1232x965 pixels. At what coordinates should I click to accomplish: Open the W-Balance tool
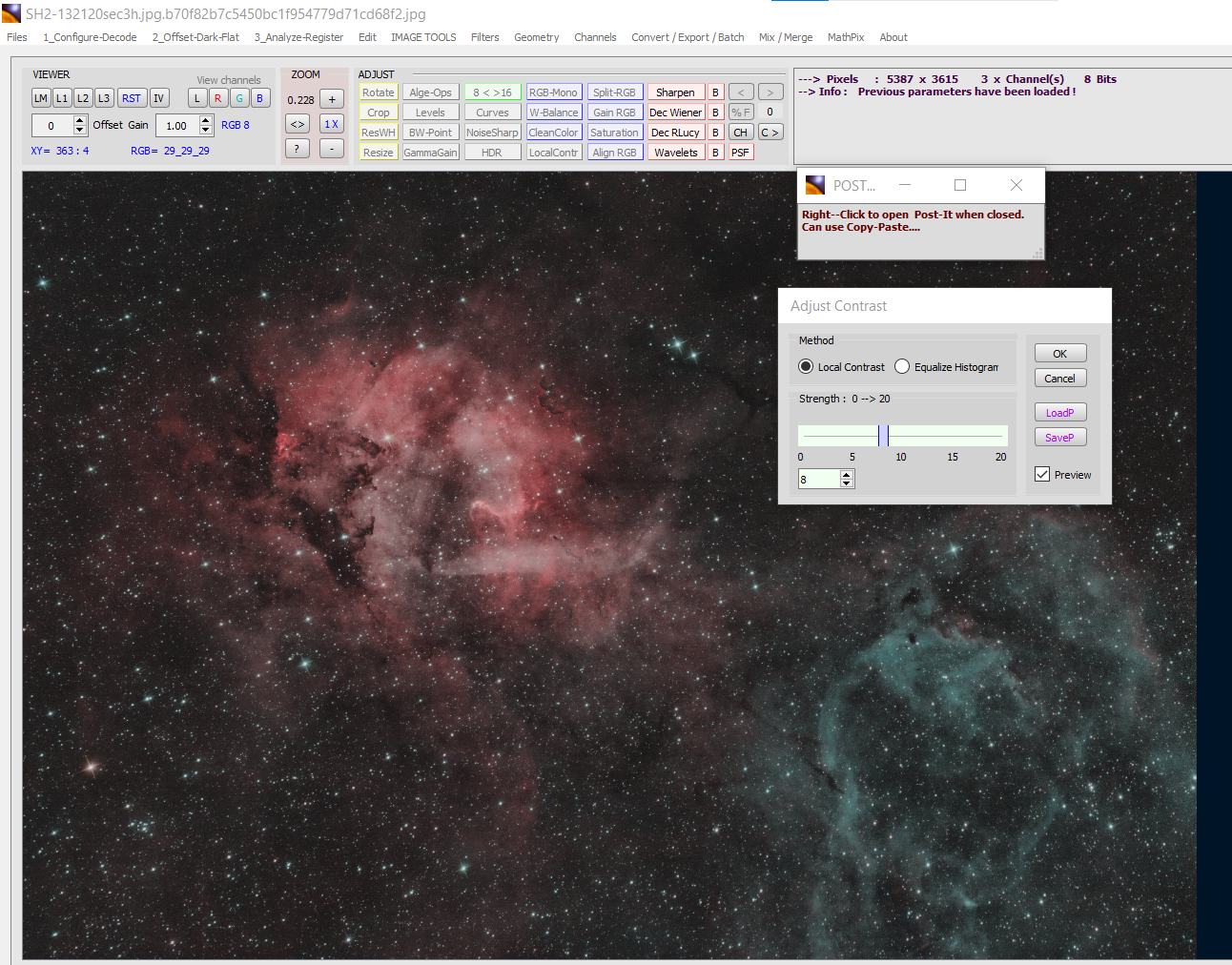tap(554, 113)
